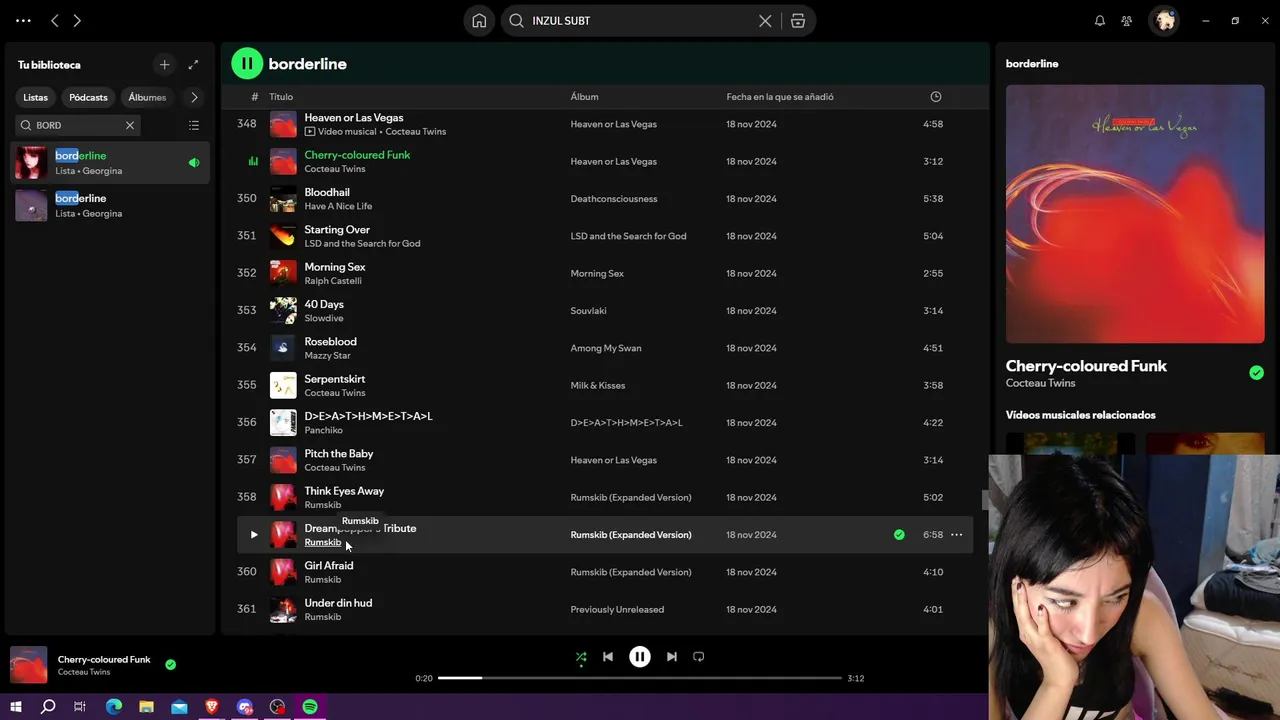Open the second borderline playlist in library
Screen dimensions: 1280x720
click(x=110, y=205)
